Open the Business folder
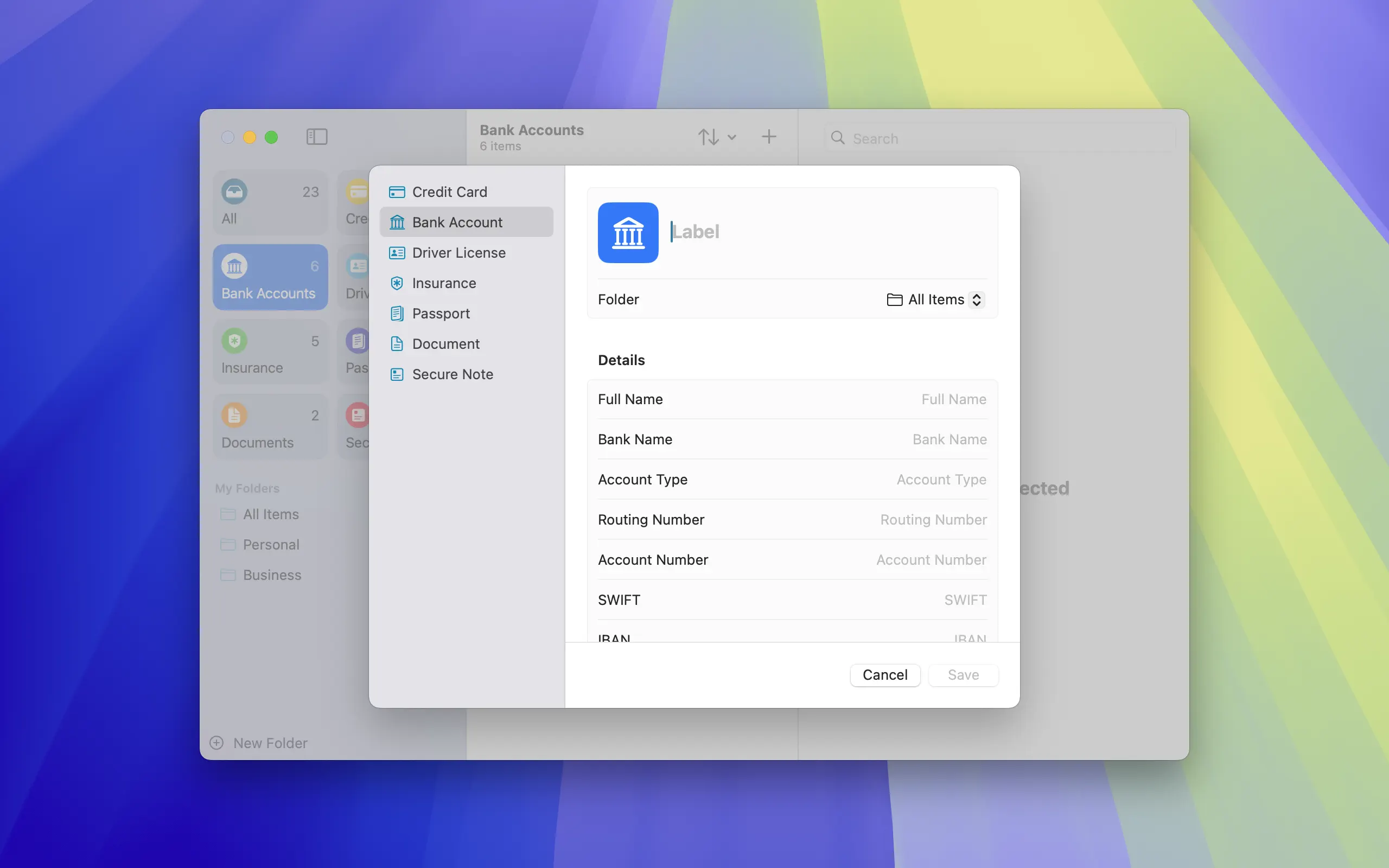 [x=271, y=575]
